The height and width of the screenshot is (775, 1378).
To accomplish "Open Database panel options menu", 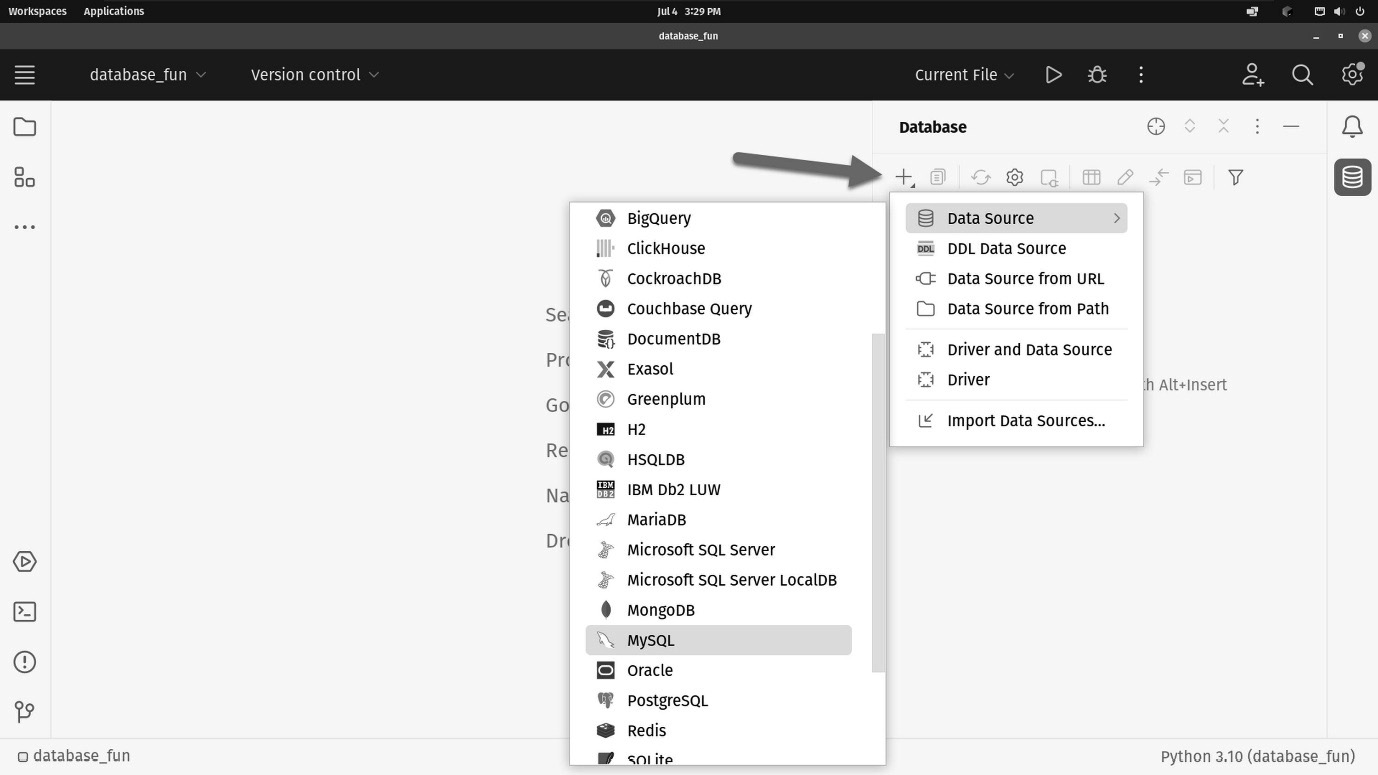I will point(1257,127).
